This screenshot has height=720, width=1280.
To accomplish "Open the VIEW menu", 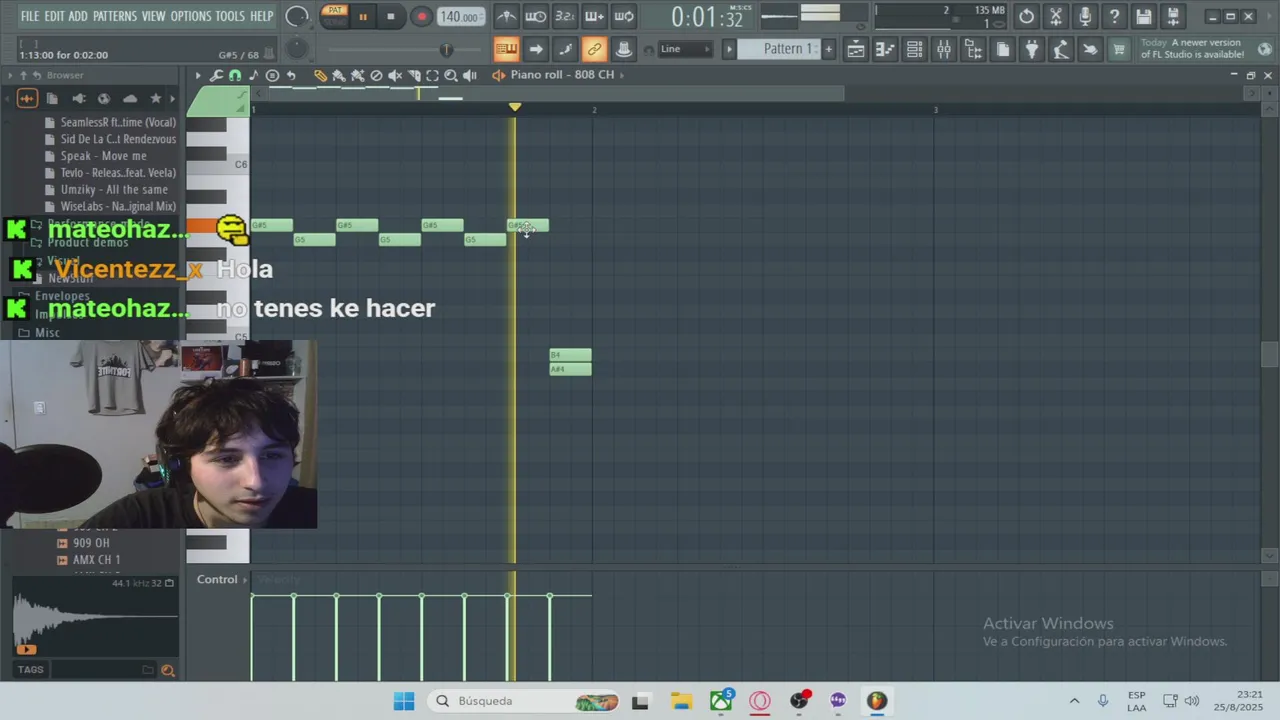I will tap(153, 16).
